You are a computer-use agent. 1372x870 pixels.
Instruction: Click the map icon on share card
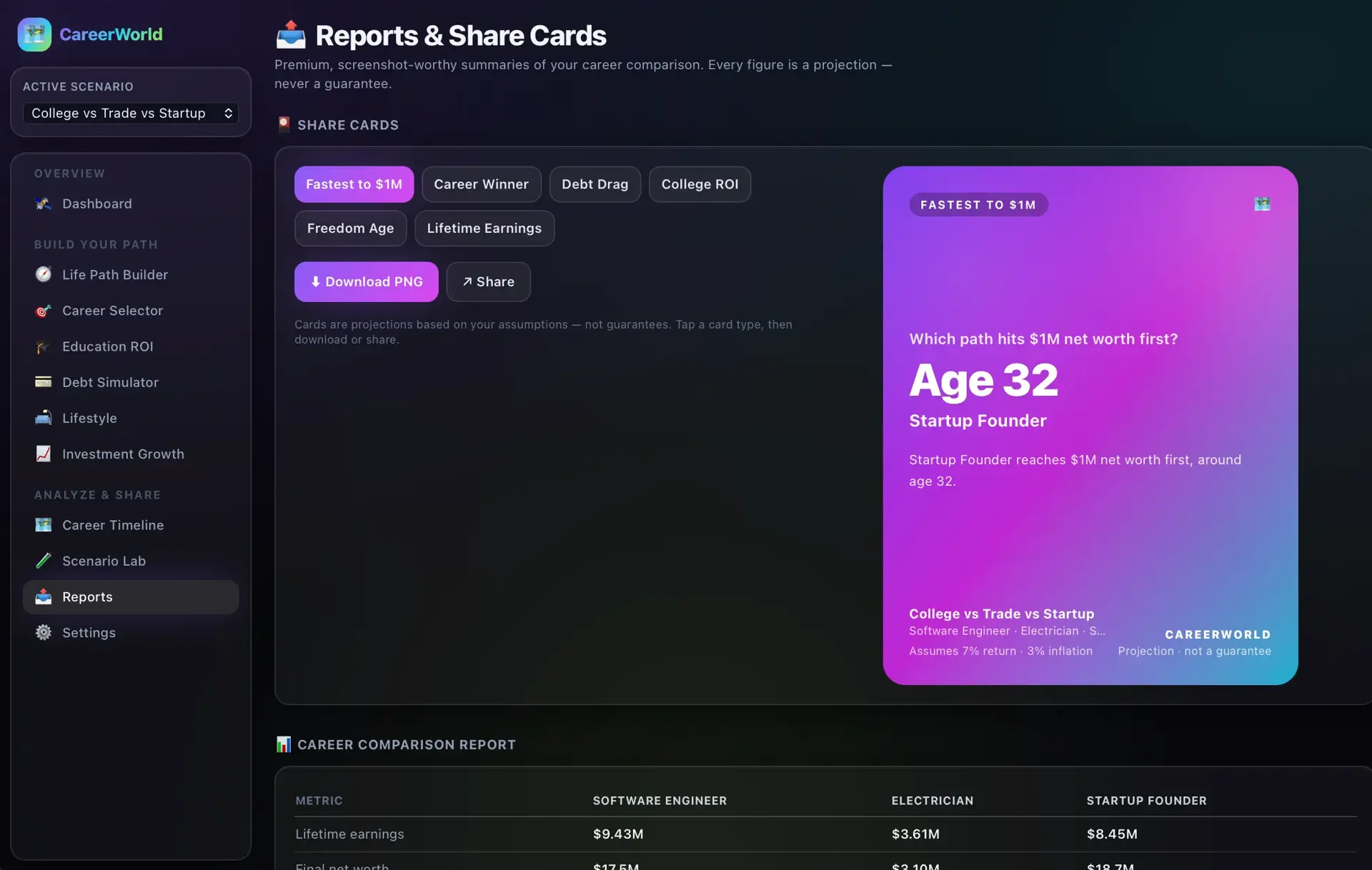pyautogui.click(x=1263, y=204)
